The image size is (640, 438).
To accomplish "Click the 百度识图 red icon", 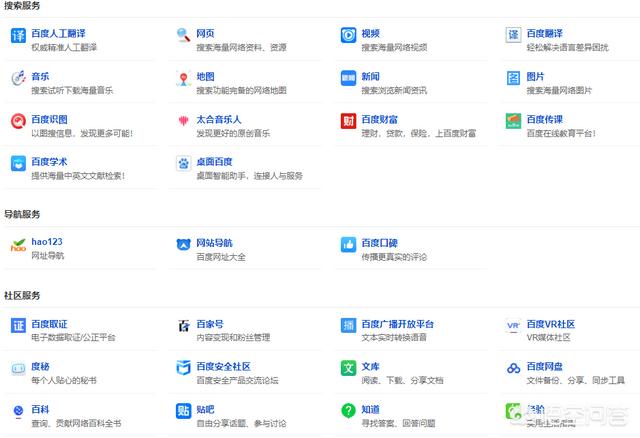I will 18,121.
